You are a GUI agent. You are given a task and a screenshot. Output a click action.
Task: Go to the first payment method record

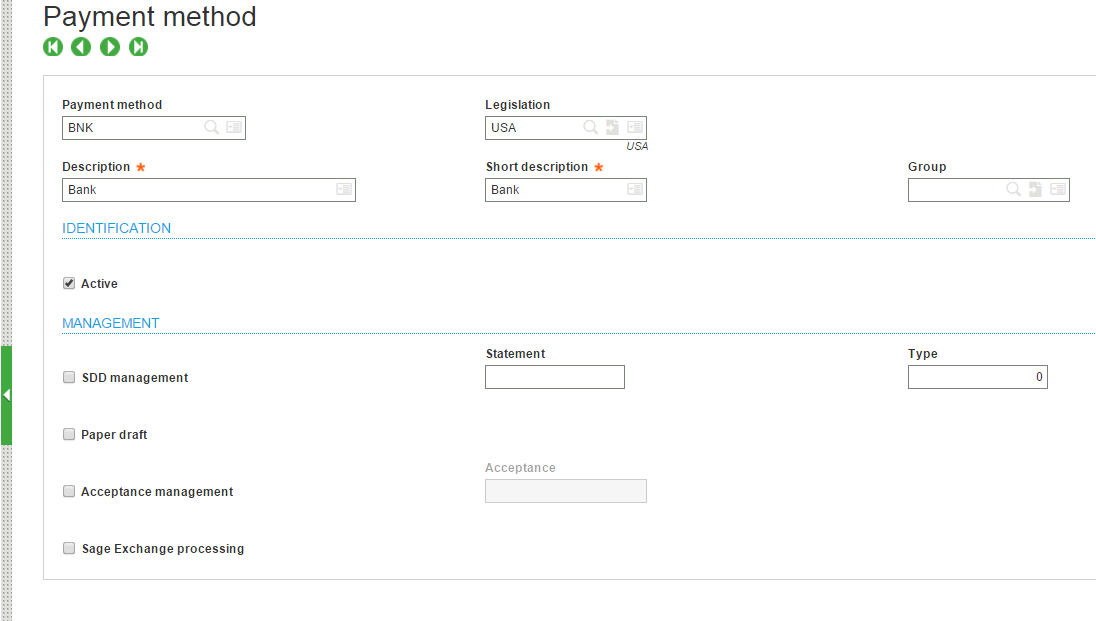53,47
